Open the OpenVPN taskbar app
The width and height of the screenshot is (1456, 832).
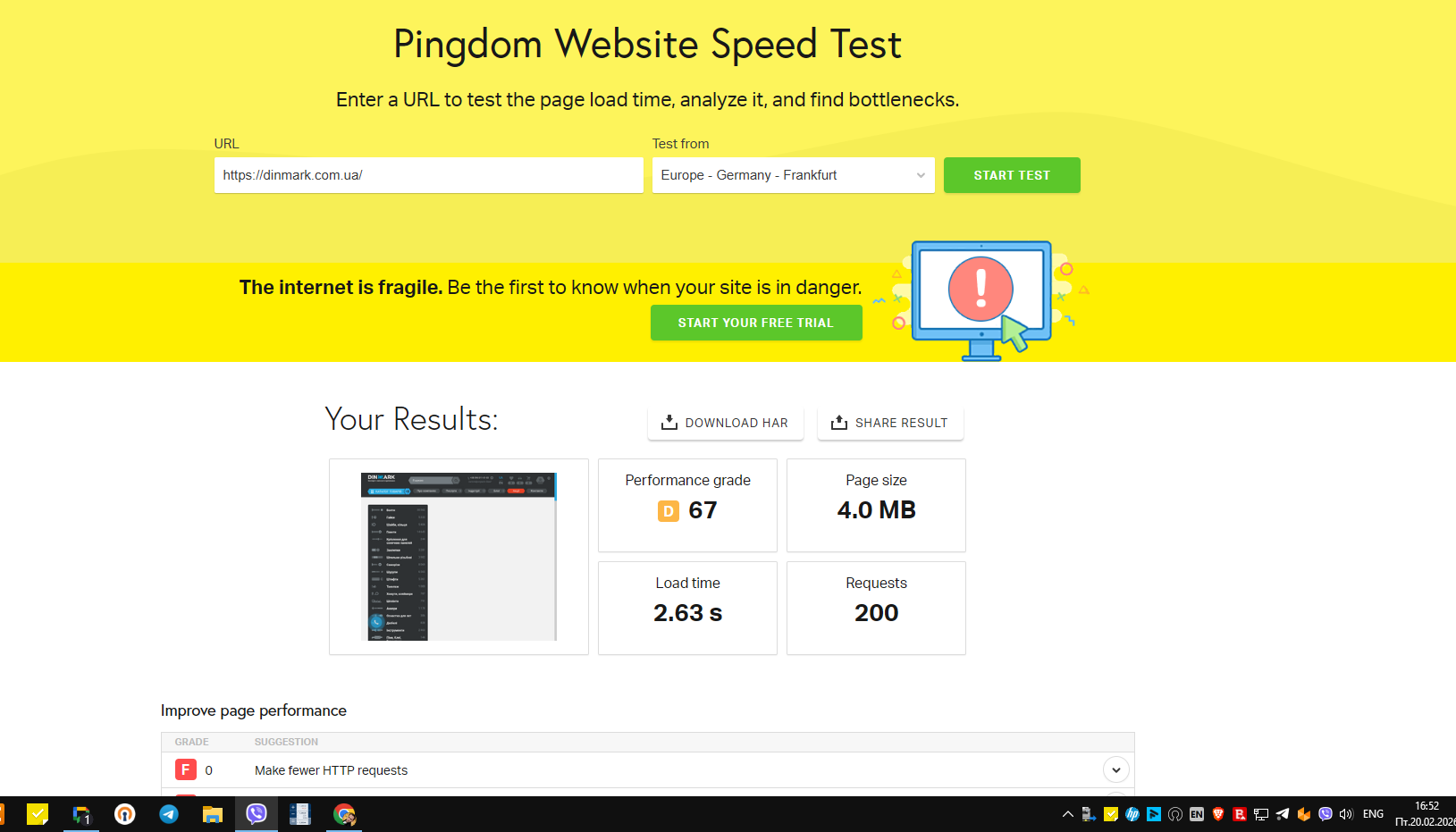pyautogui.click(x=125, y=814)
